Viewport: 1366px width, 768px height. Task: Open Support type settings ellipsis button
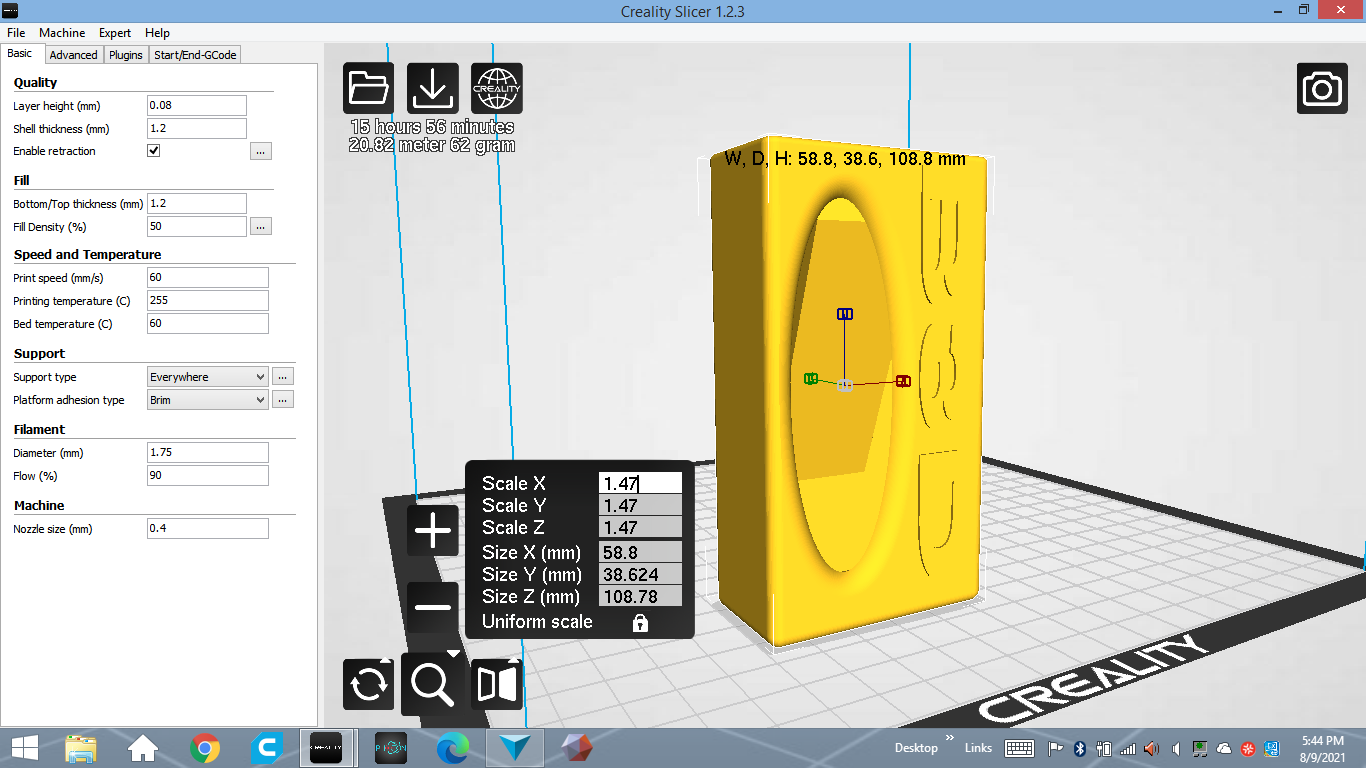tap(283, 377)
